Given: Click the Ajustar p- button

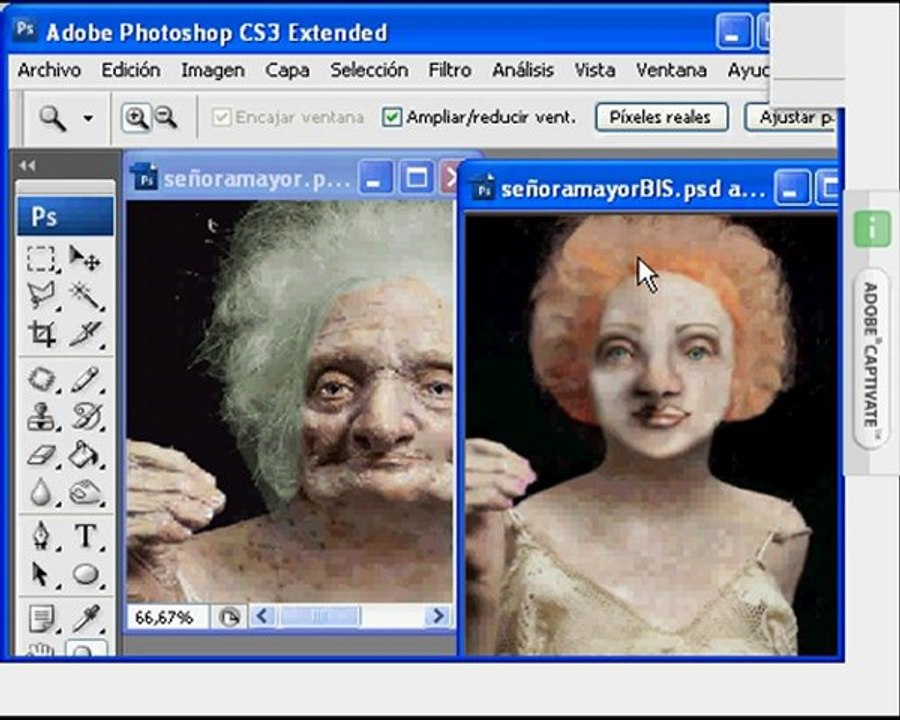Looking at the screenshot, I should coord(792,117).
